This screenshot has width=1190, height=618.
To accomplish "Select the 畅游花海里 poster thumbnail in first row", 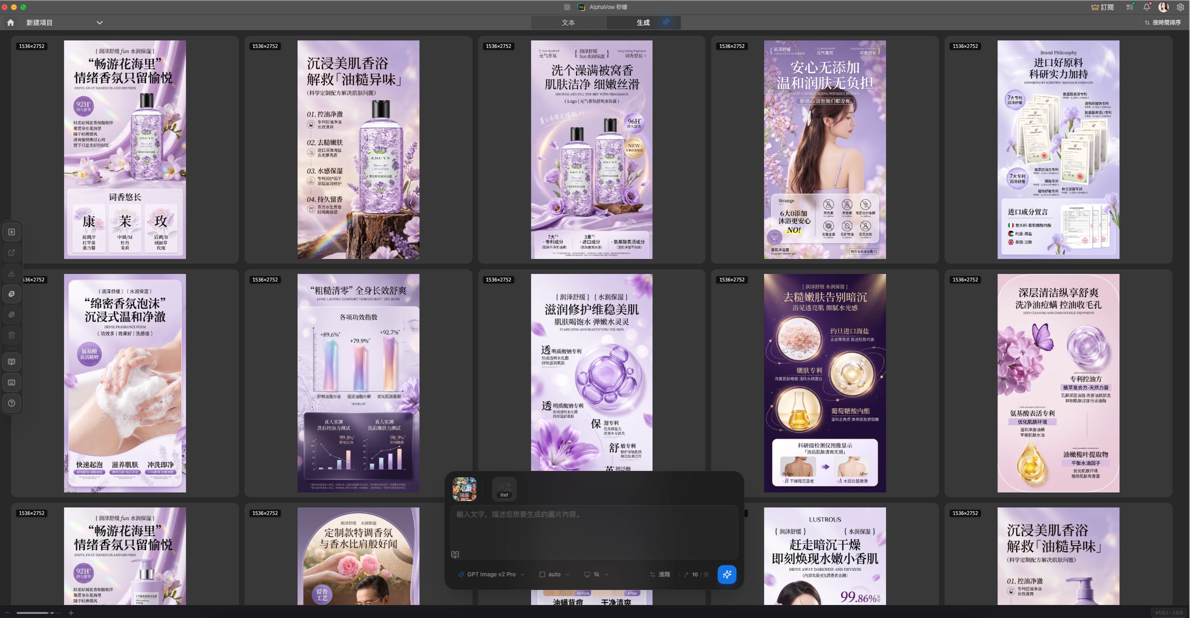I will pyautogui.click(x=124, y=150).
